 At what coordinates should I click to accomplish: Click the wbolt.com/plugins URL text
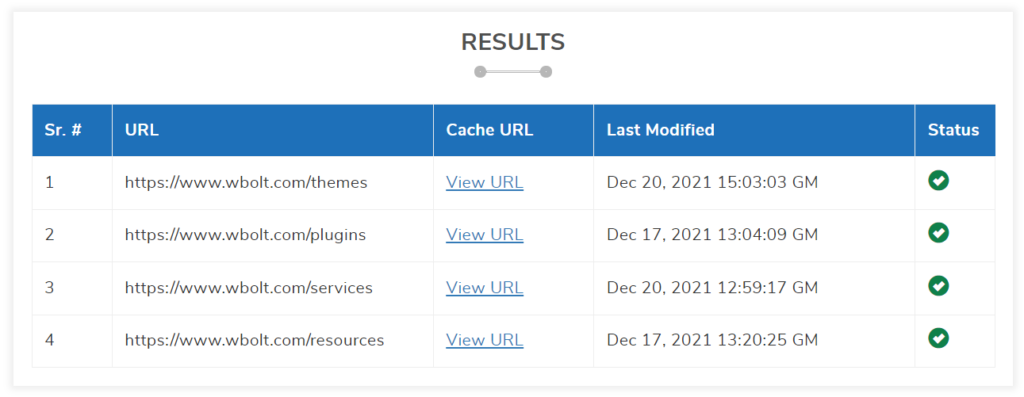click(x=246, y=235)
